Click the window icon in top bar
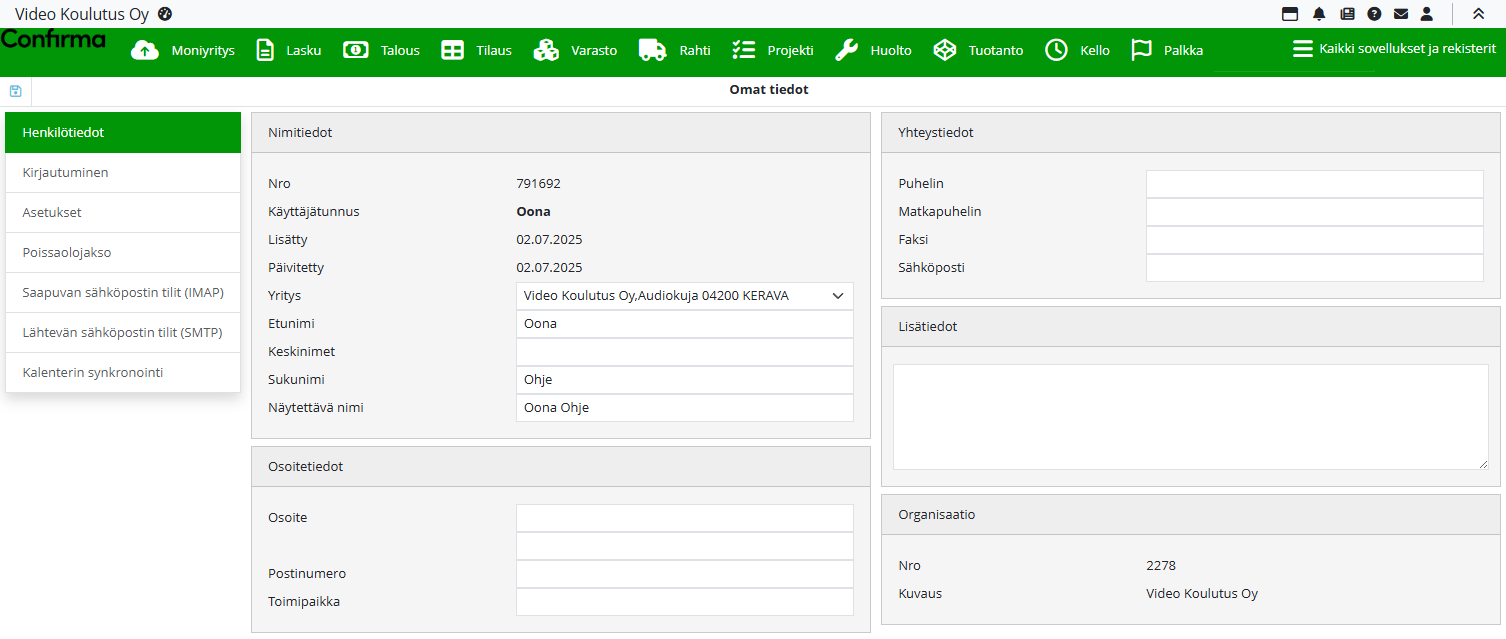1506x639 pixels. [1290, 14]
